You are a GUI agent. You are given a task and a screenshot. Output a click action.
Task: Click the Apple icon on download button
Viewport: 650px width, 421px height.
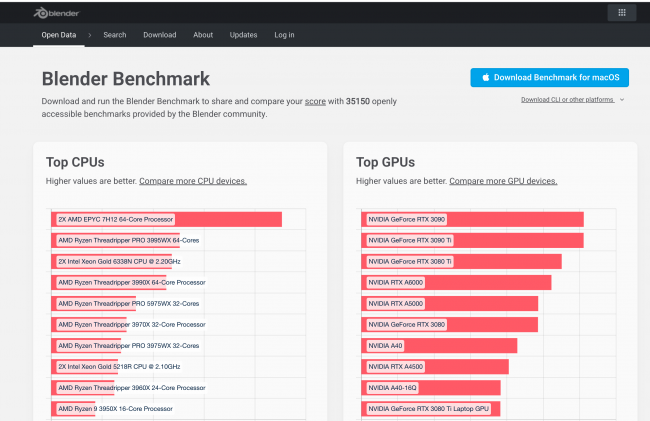486,77
